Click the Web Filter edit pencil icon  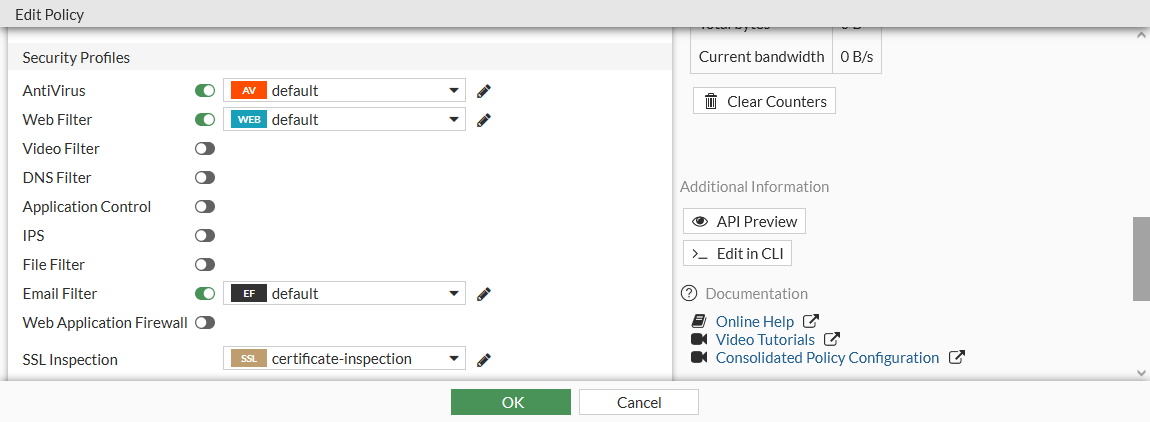click(484, 120)
